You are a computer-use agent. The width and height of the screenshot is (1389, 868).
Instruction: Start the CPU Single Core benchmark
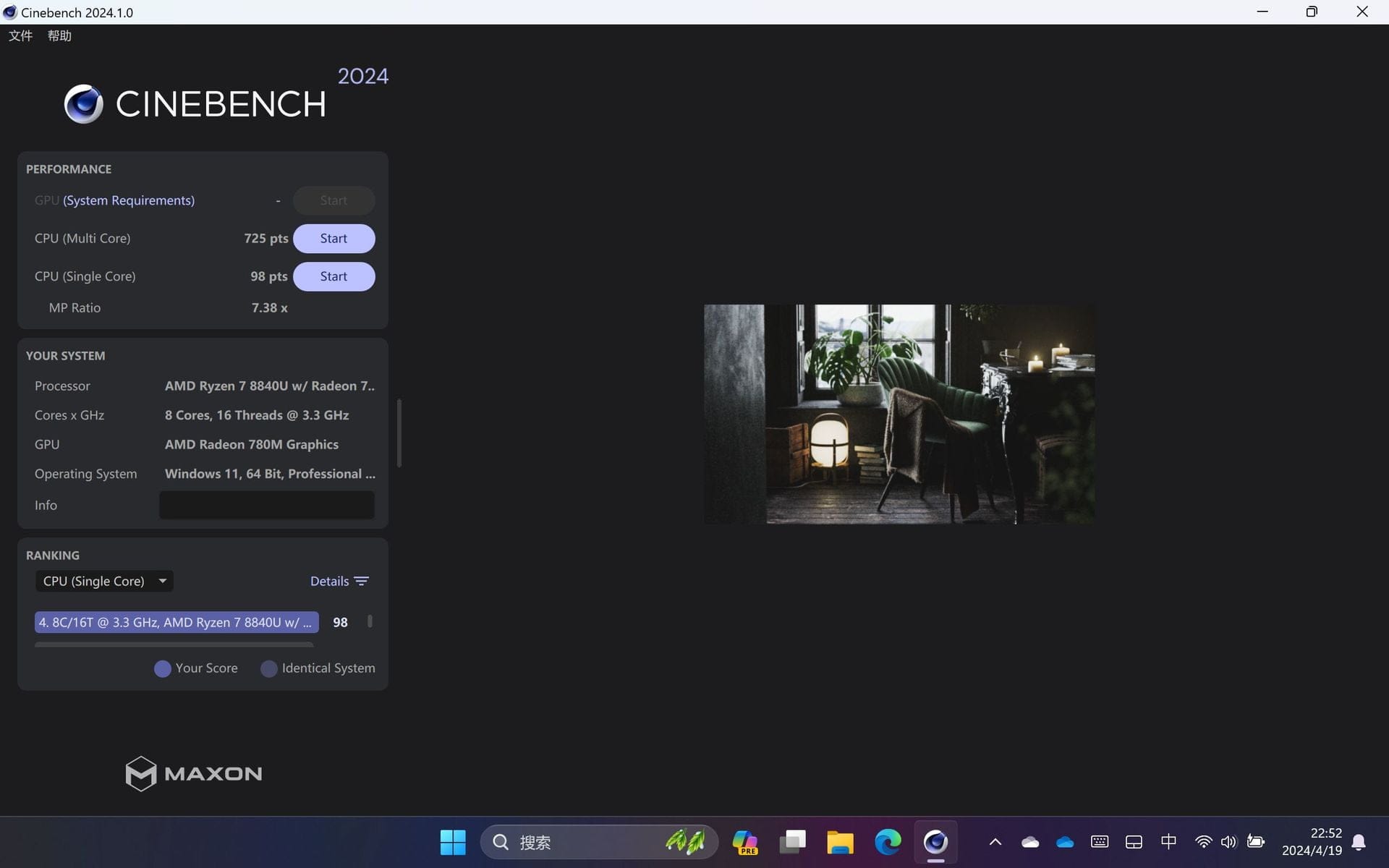tap(334, 276)
